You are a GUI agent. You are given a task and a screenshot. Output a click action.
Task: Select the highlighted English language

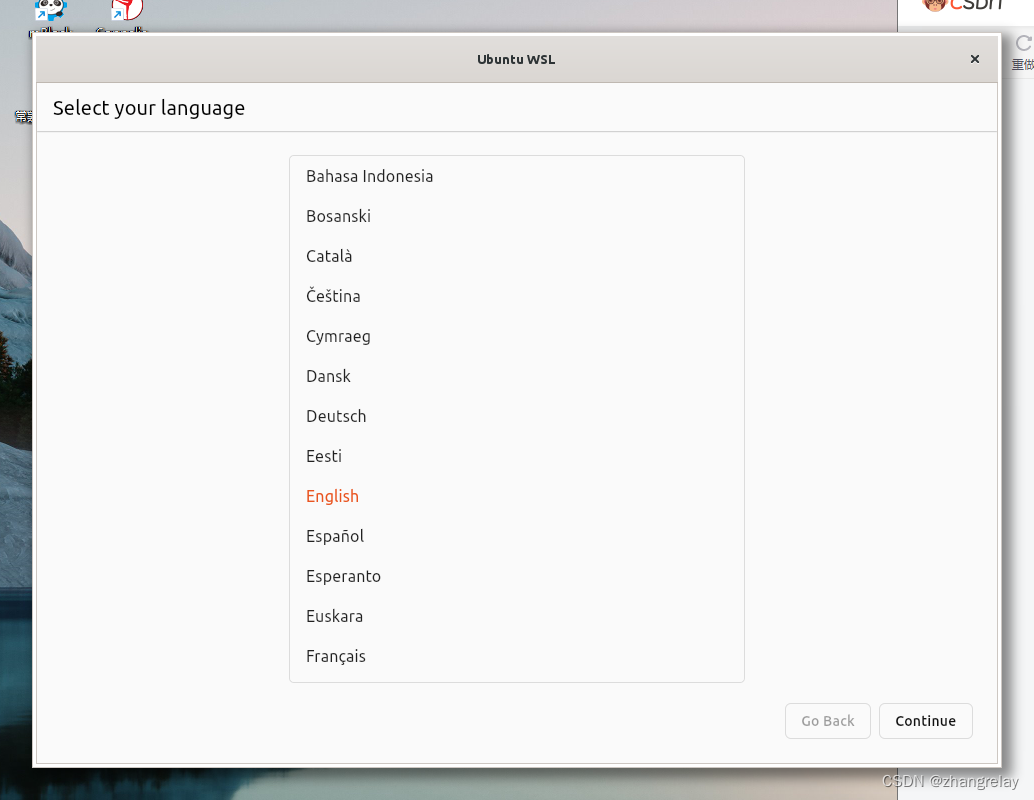click(x=516, y=496)
